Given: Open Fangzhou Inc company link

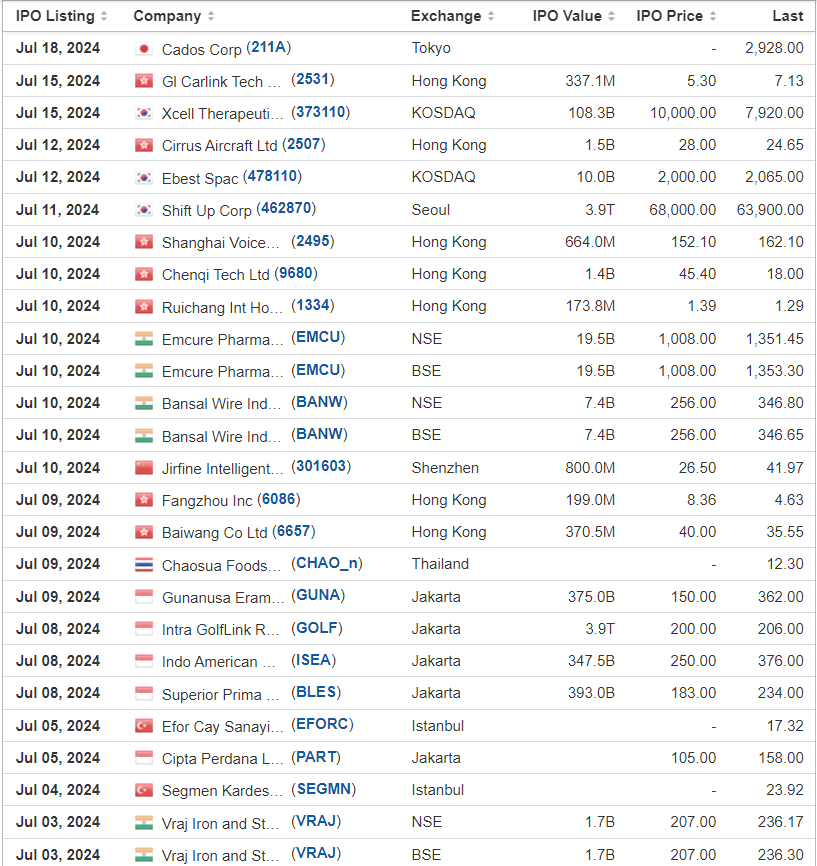Looking at the screenshot, I should (x=207, y=501).
